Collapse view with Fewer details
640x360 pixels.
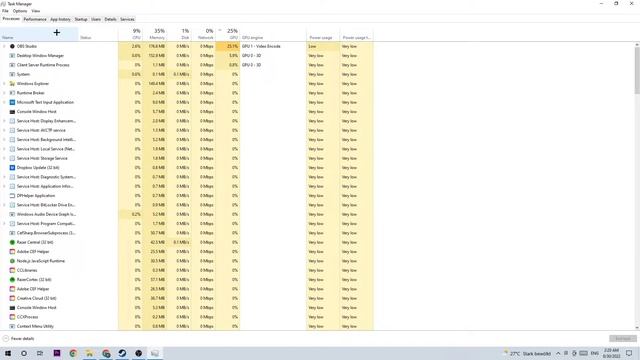18,338
